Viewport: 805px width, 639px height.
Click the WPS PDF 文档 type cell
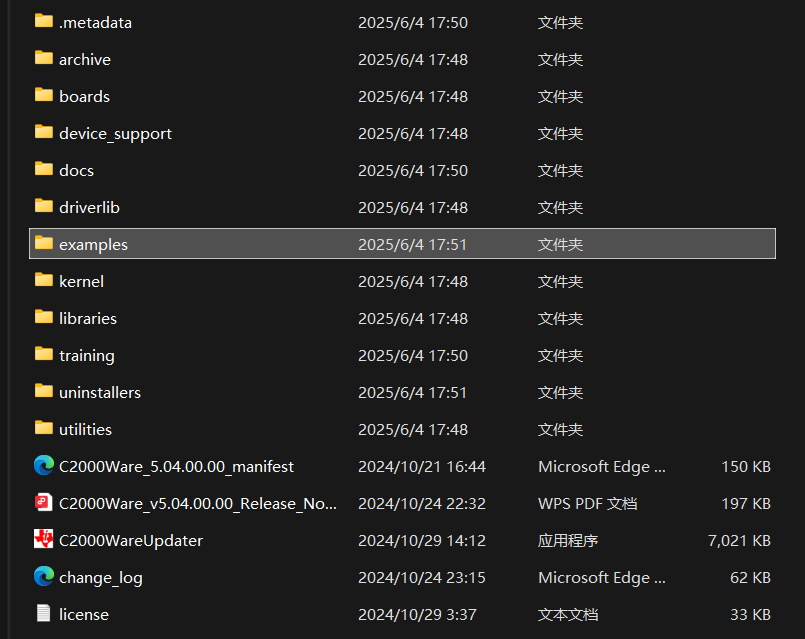[588, 504]
